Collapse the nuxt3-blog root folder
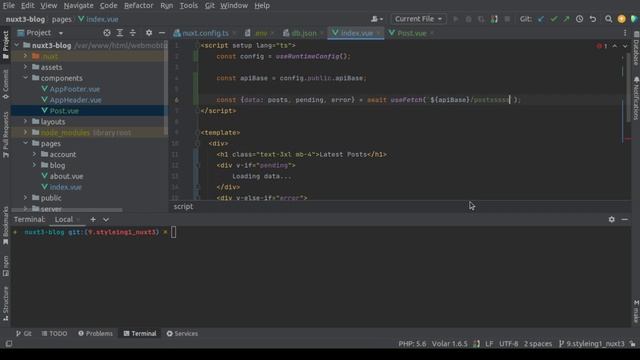Image resolution: width=640 pixels, height=360 pixels. [17, 45]
